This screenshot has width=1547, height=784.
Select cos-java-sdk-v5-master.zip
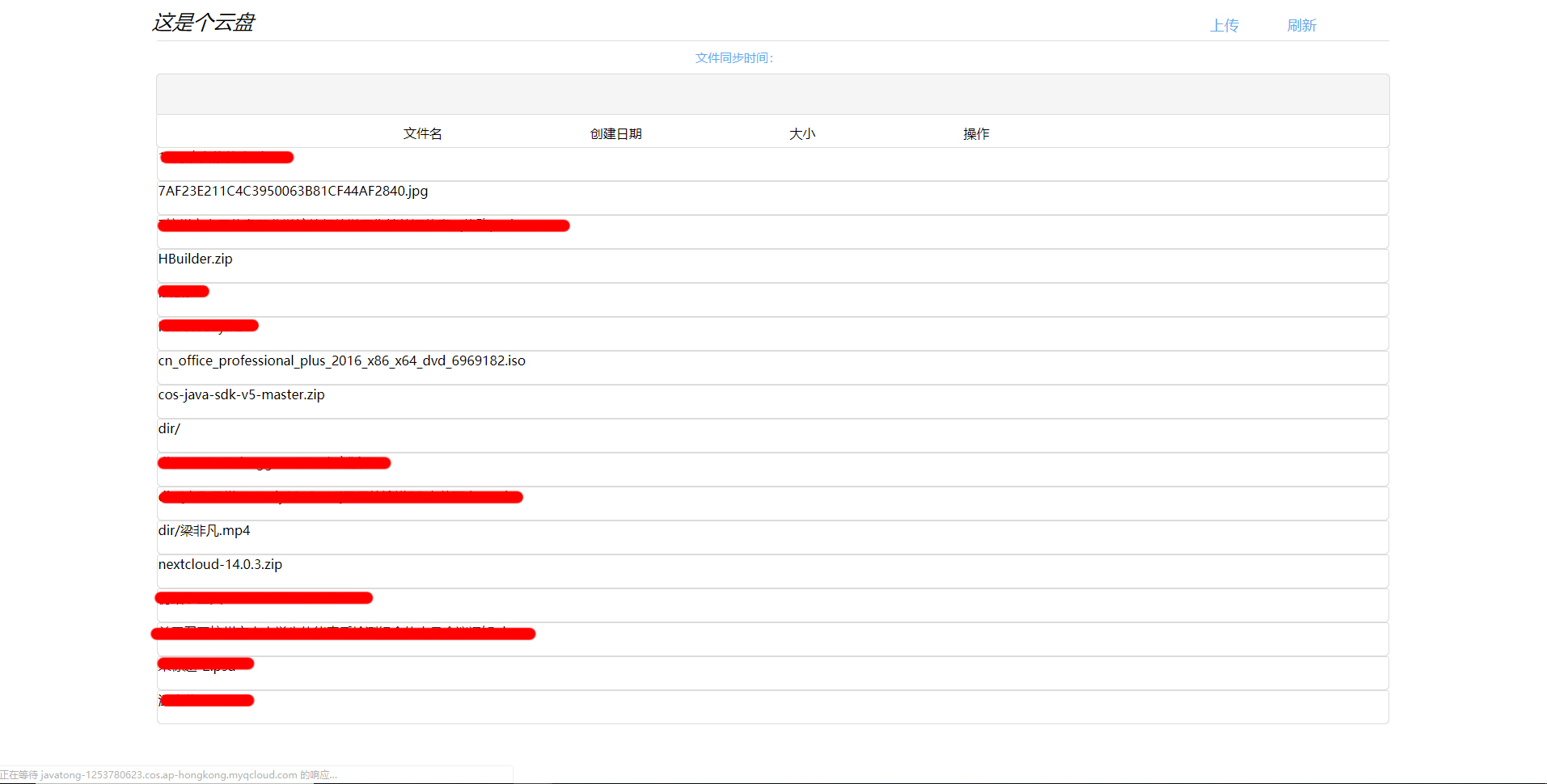241,395
